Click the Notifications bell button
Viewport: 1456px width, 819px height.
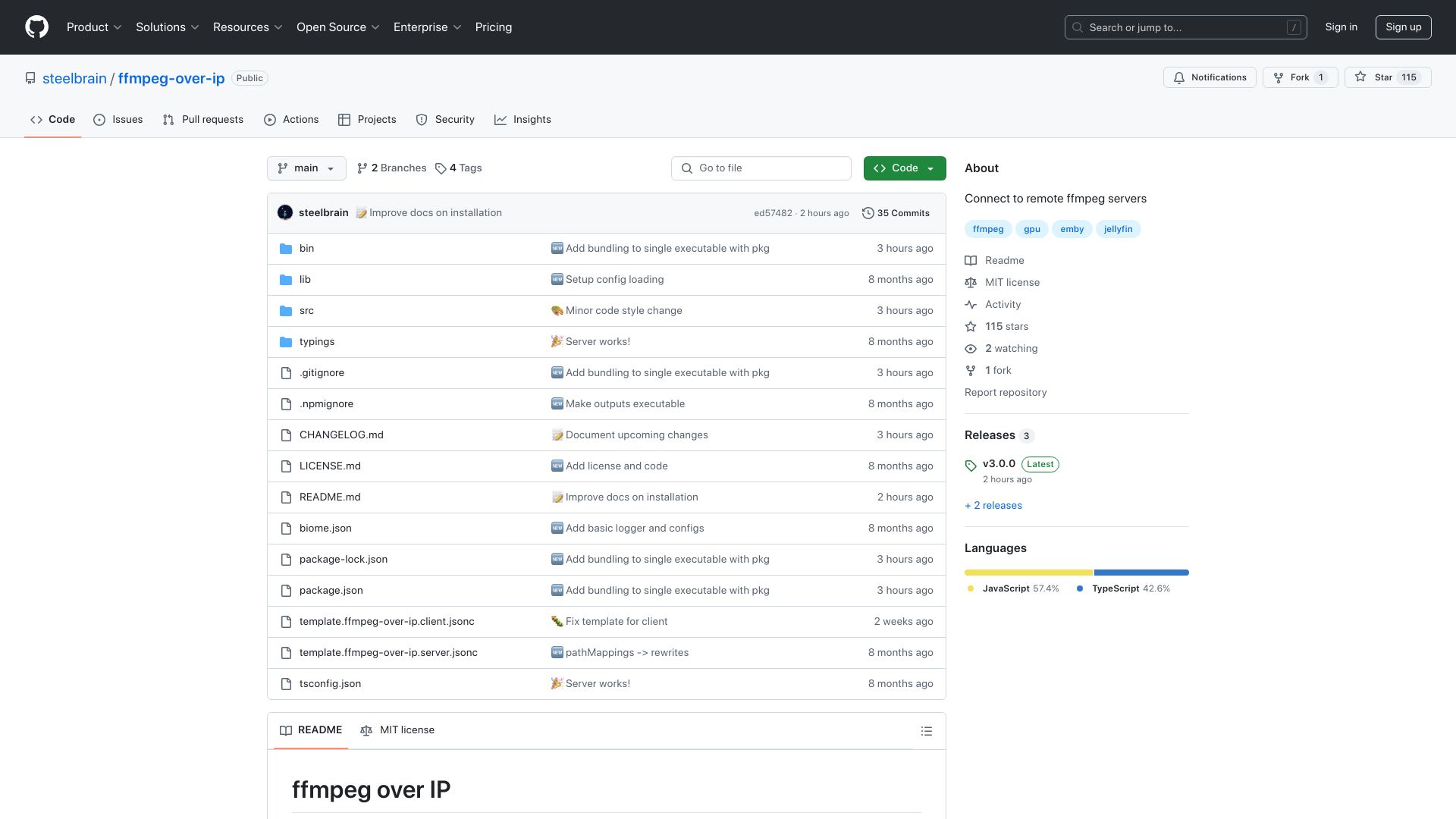pos(1210,77)
